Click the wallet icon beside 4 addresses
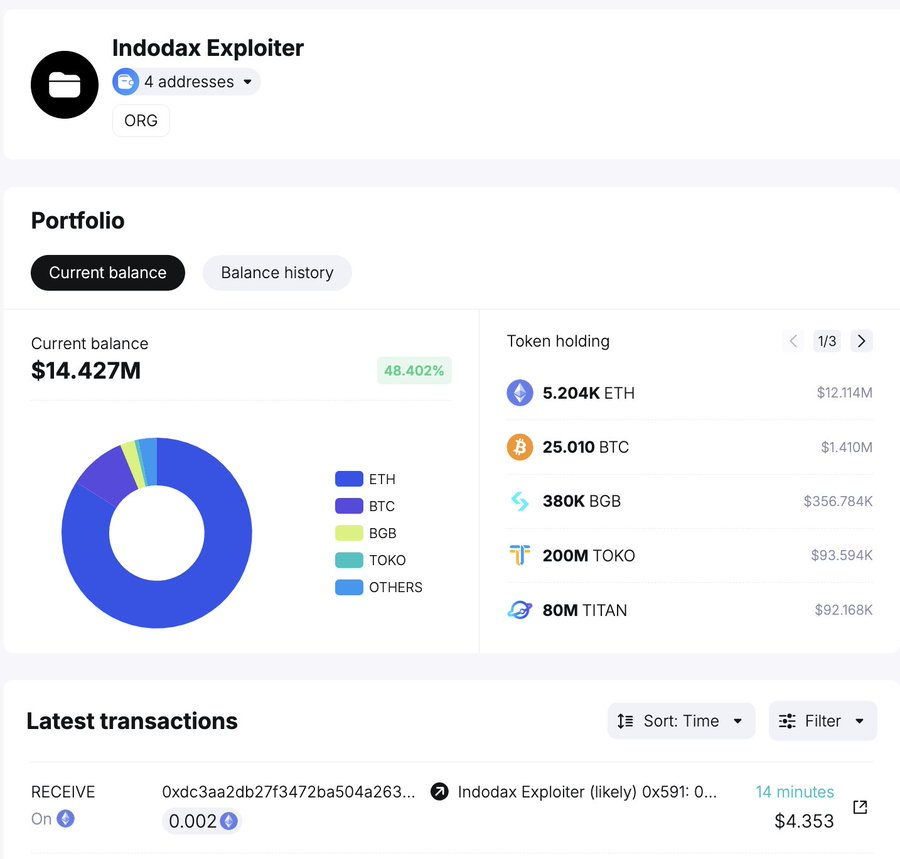 click(126, 81)
